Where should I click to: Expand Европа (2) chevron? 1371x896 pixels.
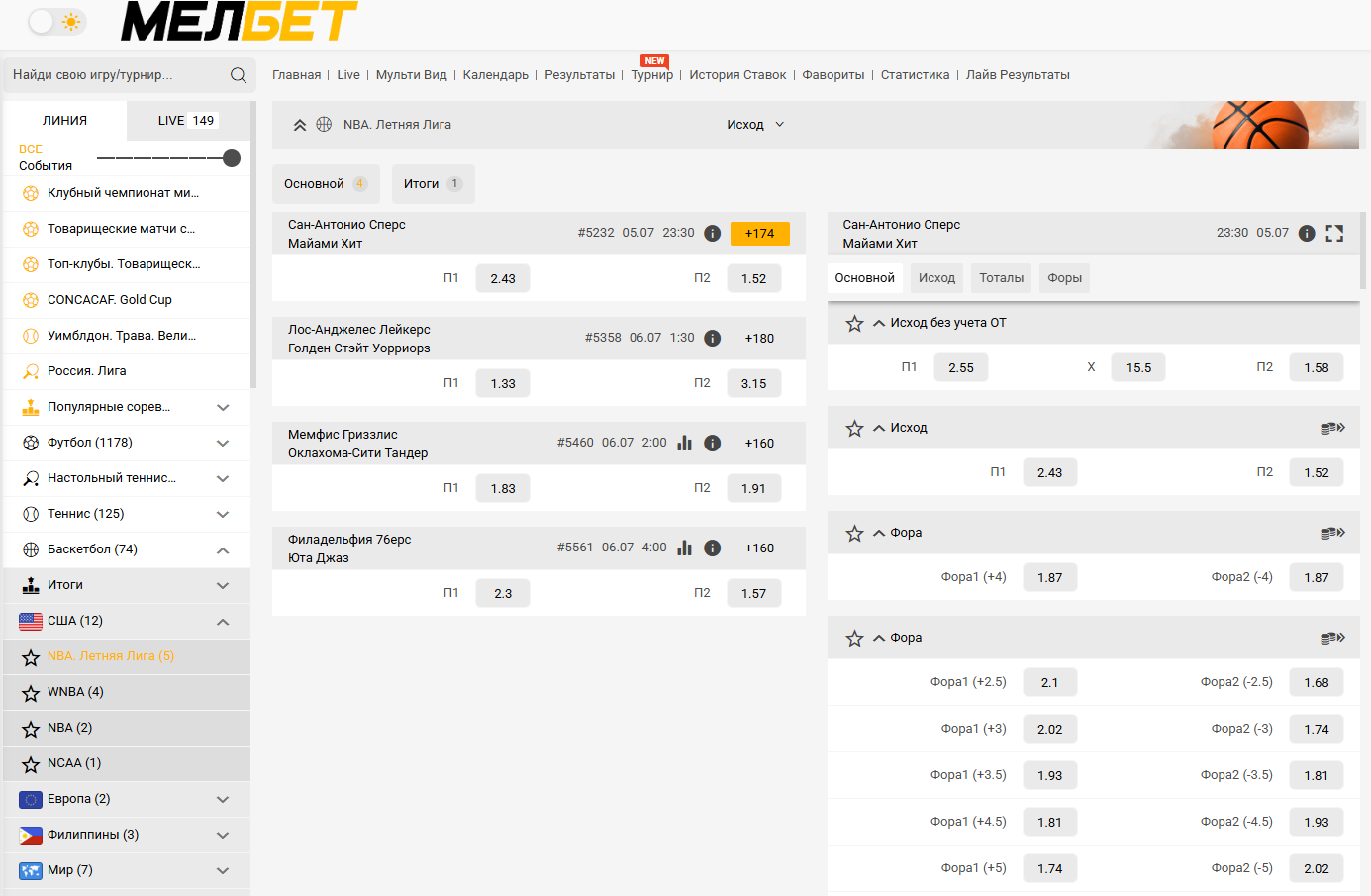(223, 799)
